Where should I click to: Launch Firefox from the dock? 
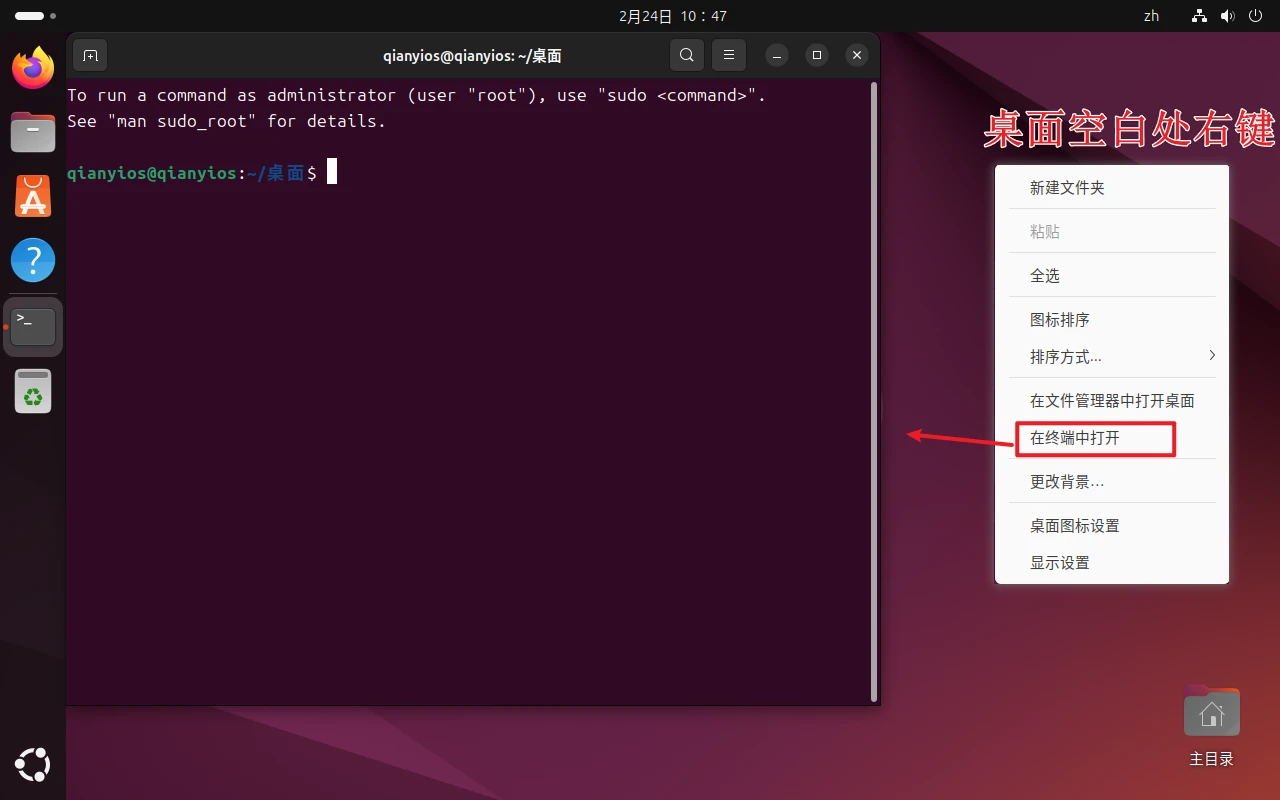[33, 68]
